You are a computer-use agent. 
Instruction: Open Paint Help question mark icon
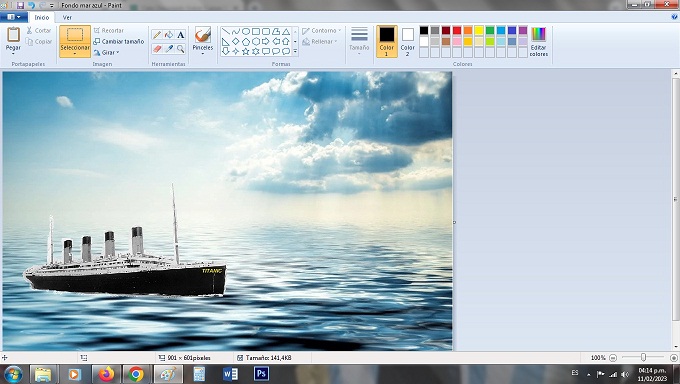click(x=674, y=17)
